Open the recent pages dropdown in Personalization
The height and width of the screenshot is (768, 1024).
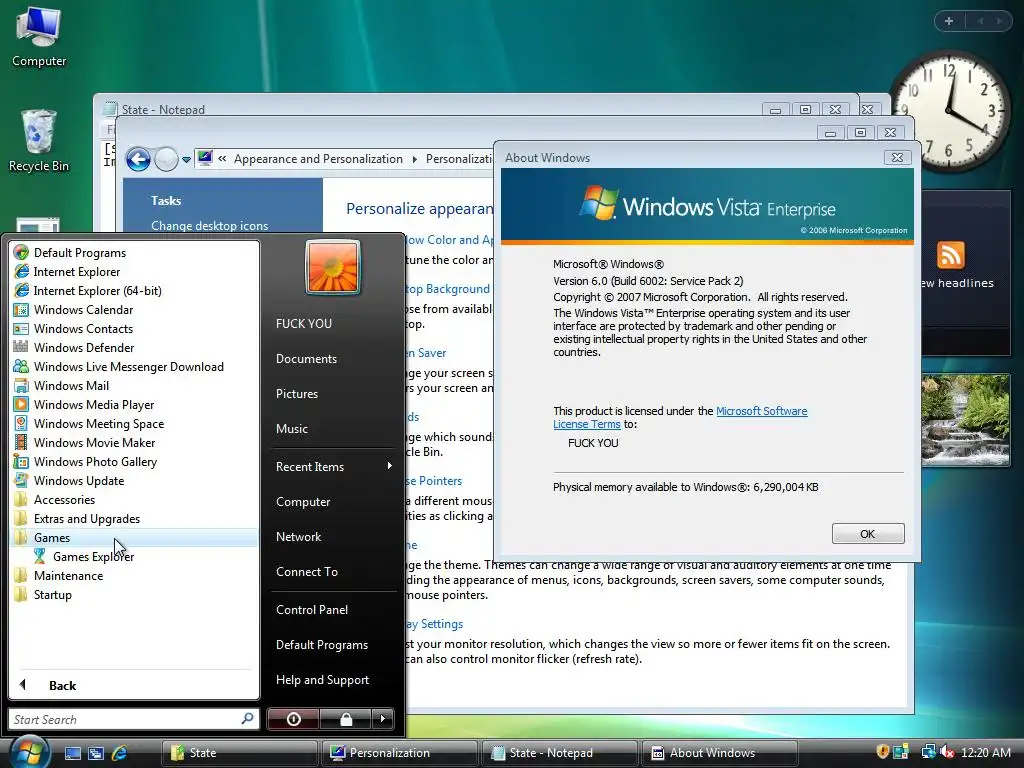186,159
